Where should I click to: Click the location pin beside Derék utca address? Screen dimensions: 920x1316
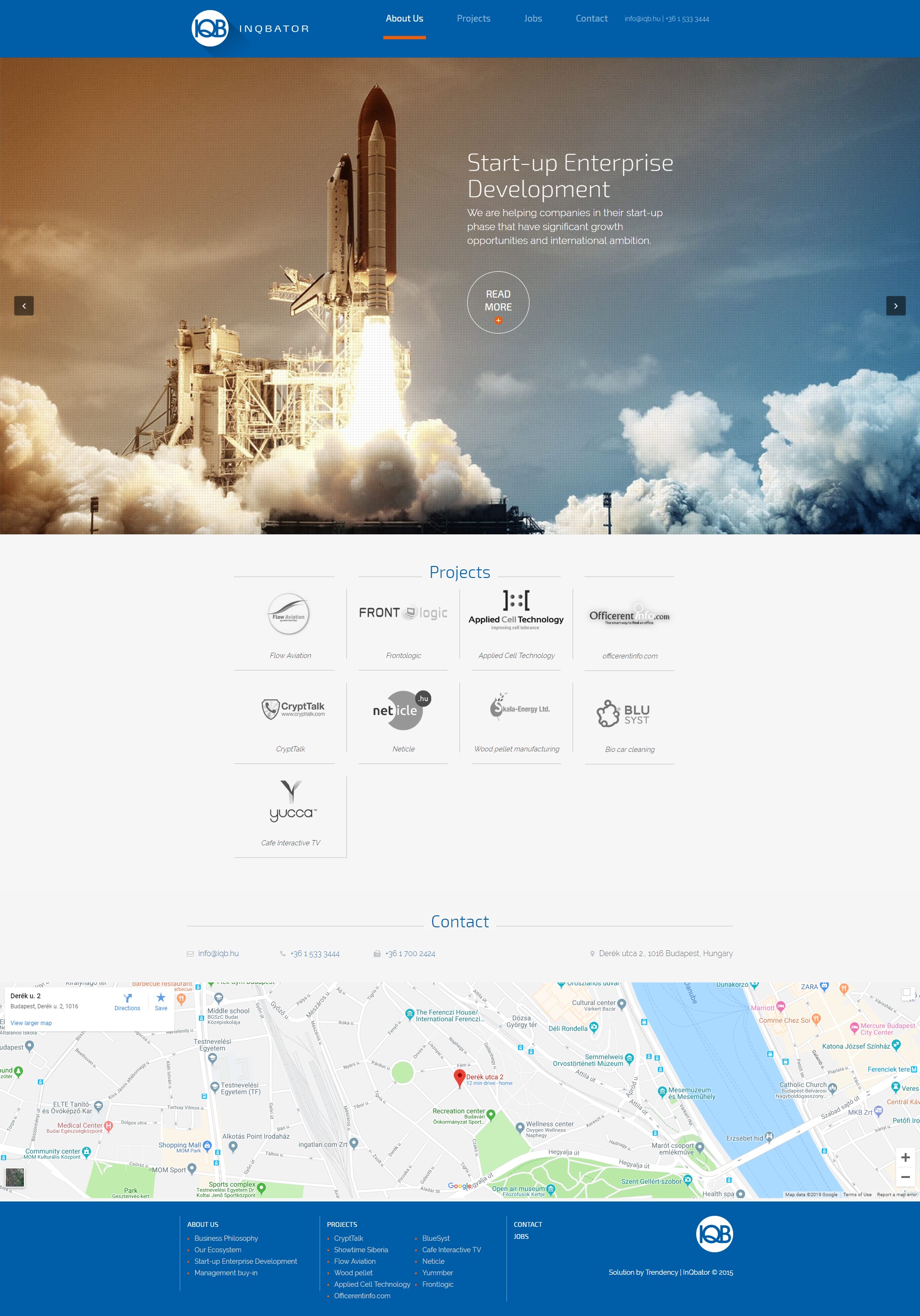[592, 954]
